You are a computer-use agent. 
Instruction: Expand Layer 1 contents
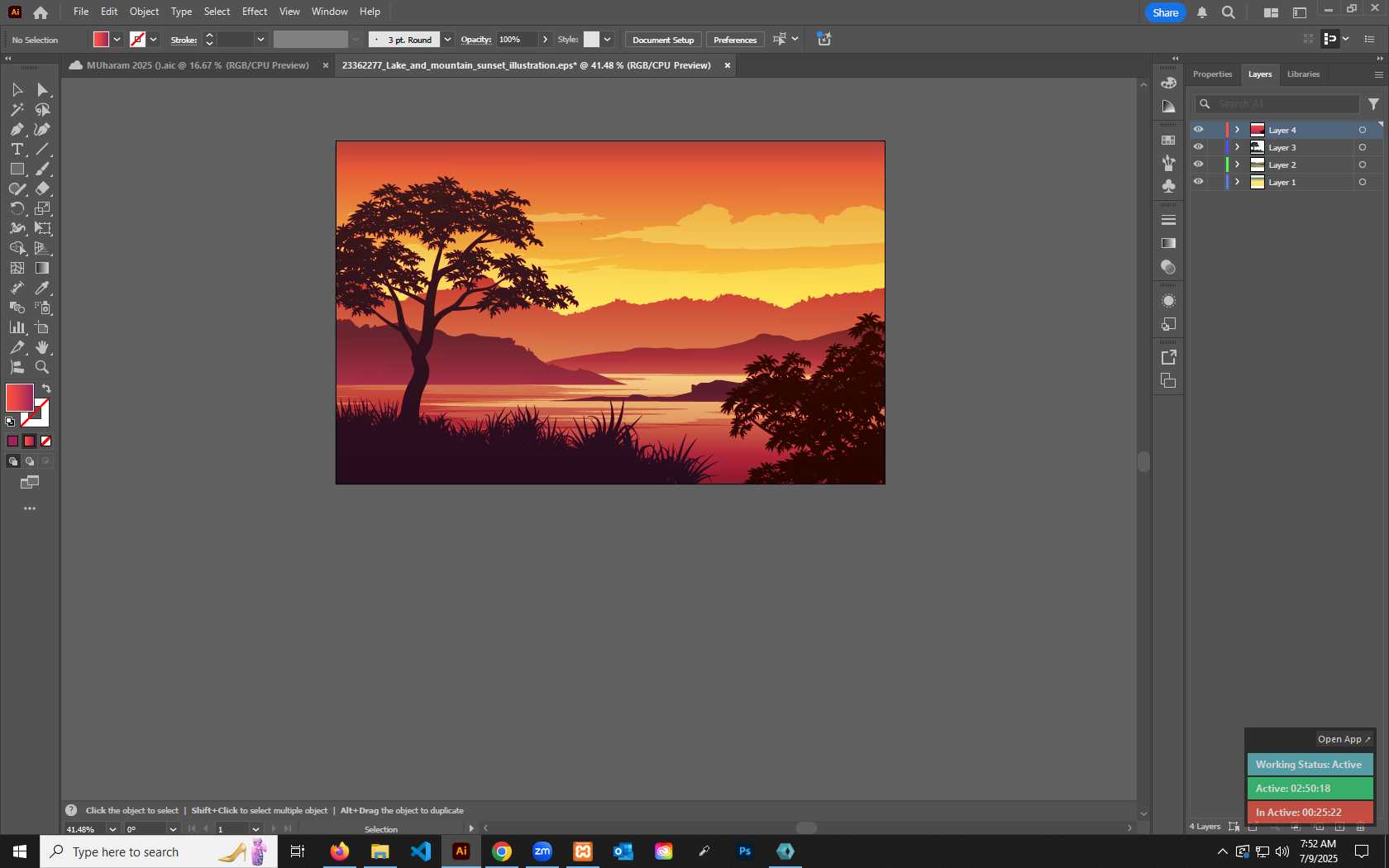(1238, 182)
